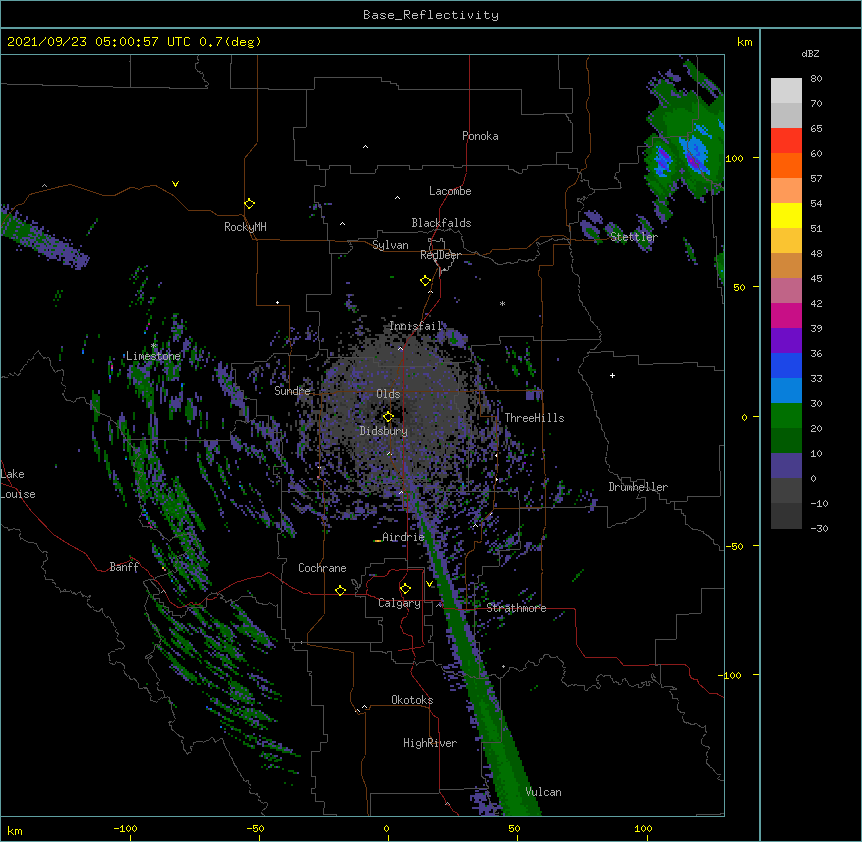
Task: Select the Limestone label
Action: pos(153,356)
